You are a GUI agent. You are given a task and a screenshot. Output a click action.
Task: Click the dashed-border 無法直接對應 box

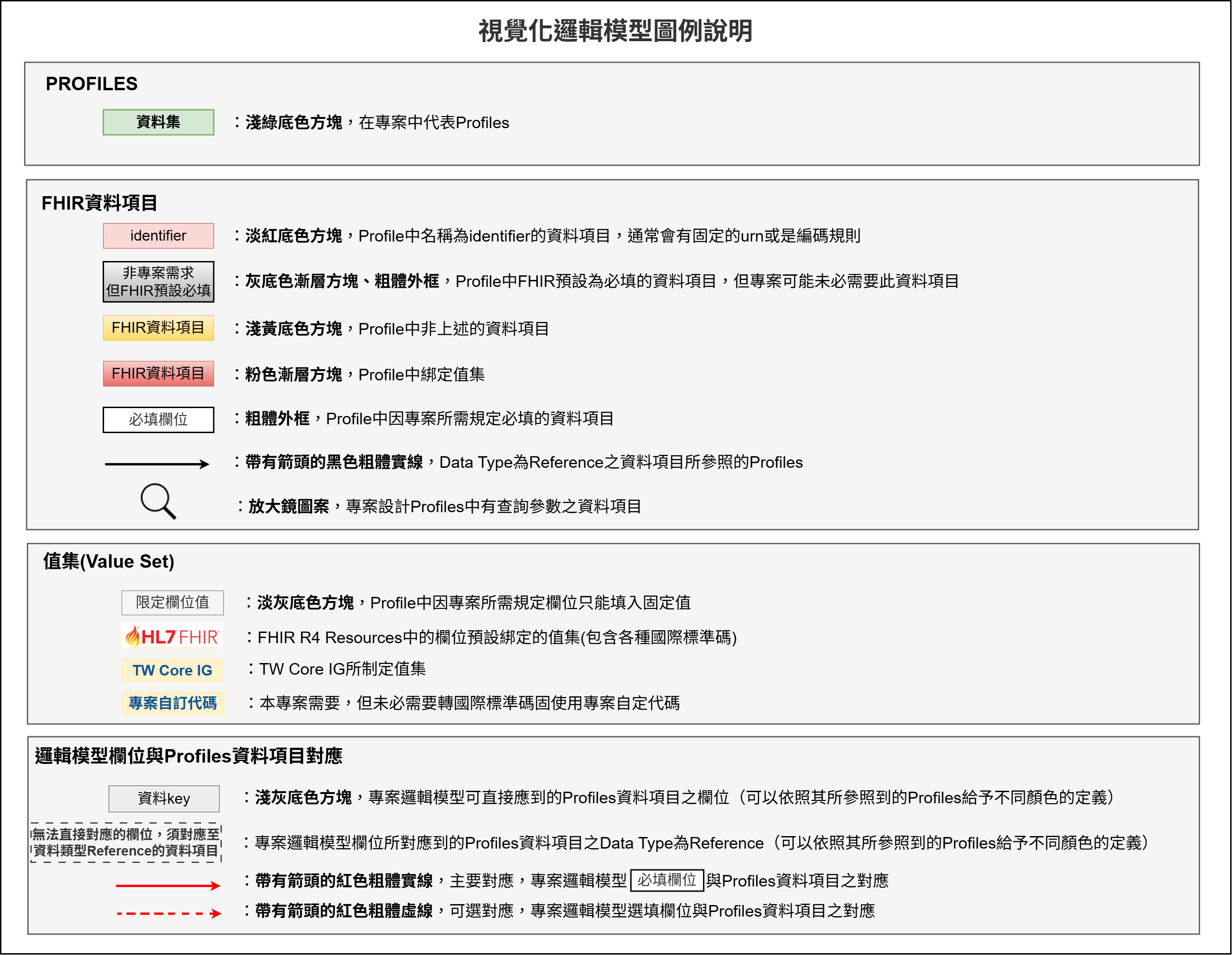pyautogui.click(x=125, y=842)
